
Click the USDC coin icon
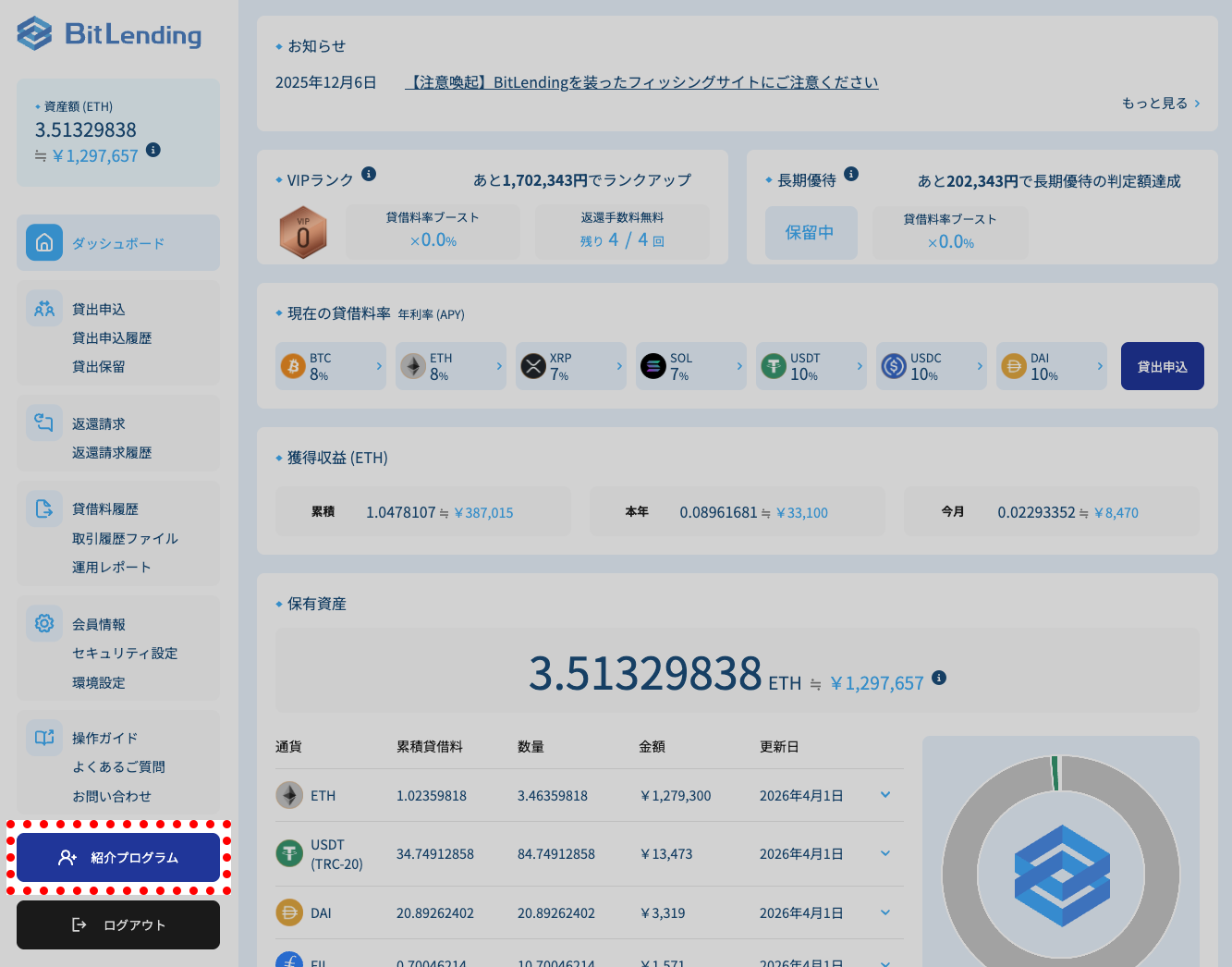point(894,366)
